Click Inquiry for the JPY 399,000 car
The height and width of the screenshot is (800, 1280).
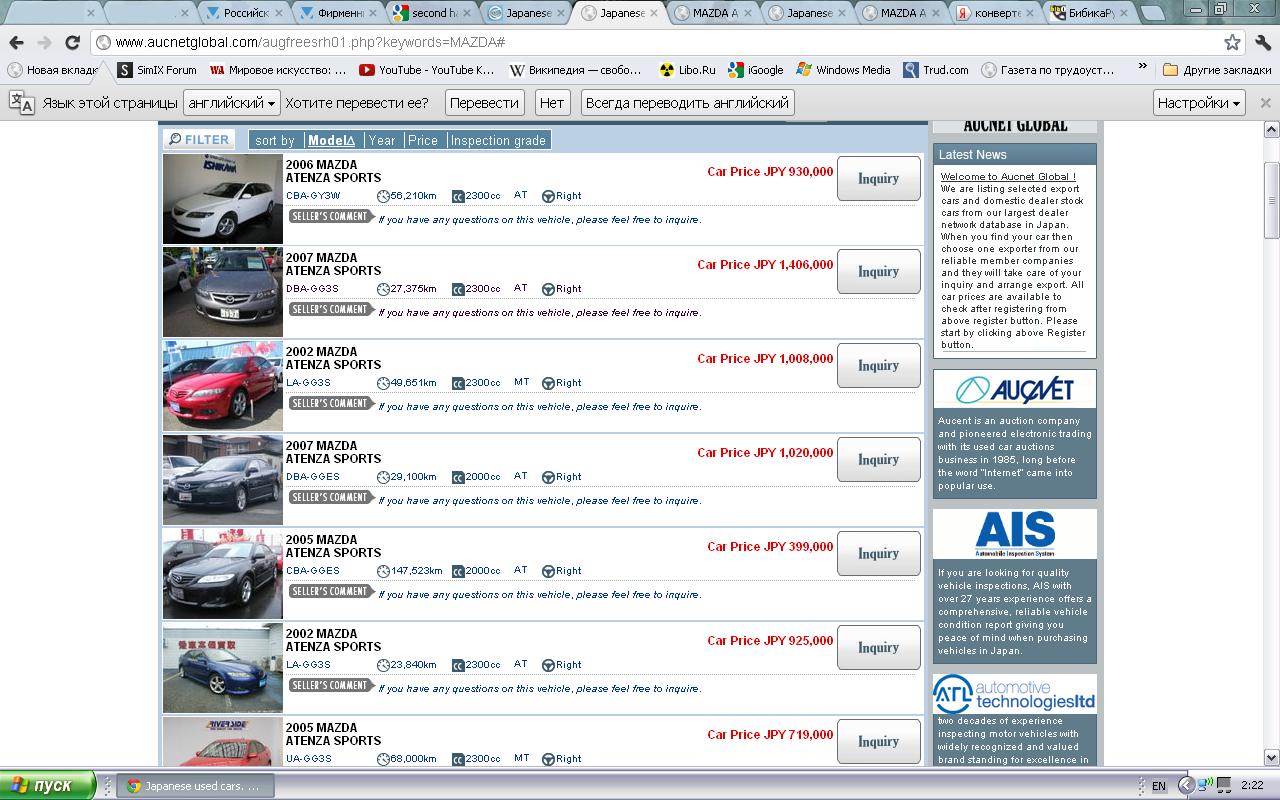(878, 553)
